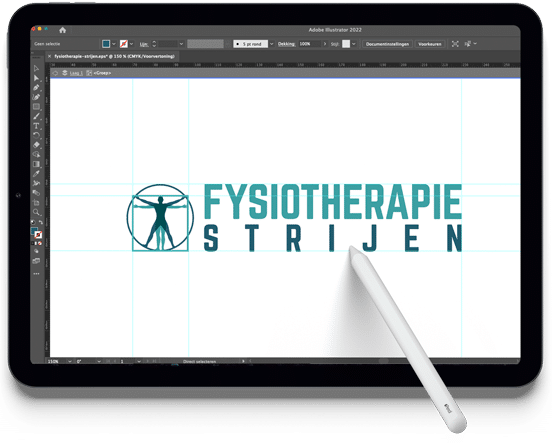Viewport: 552px width, 443px height.
Task: Click the opacity 100% input field
Action: tap(309, 44)
